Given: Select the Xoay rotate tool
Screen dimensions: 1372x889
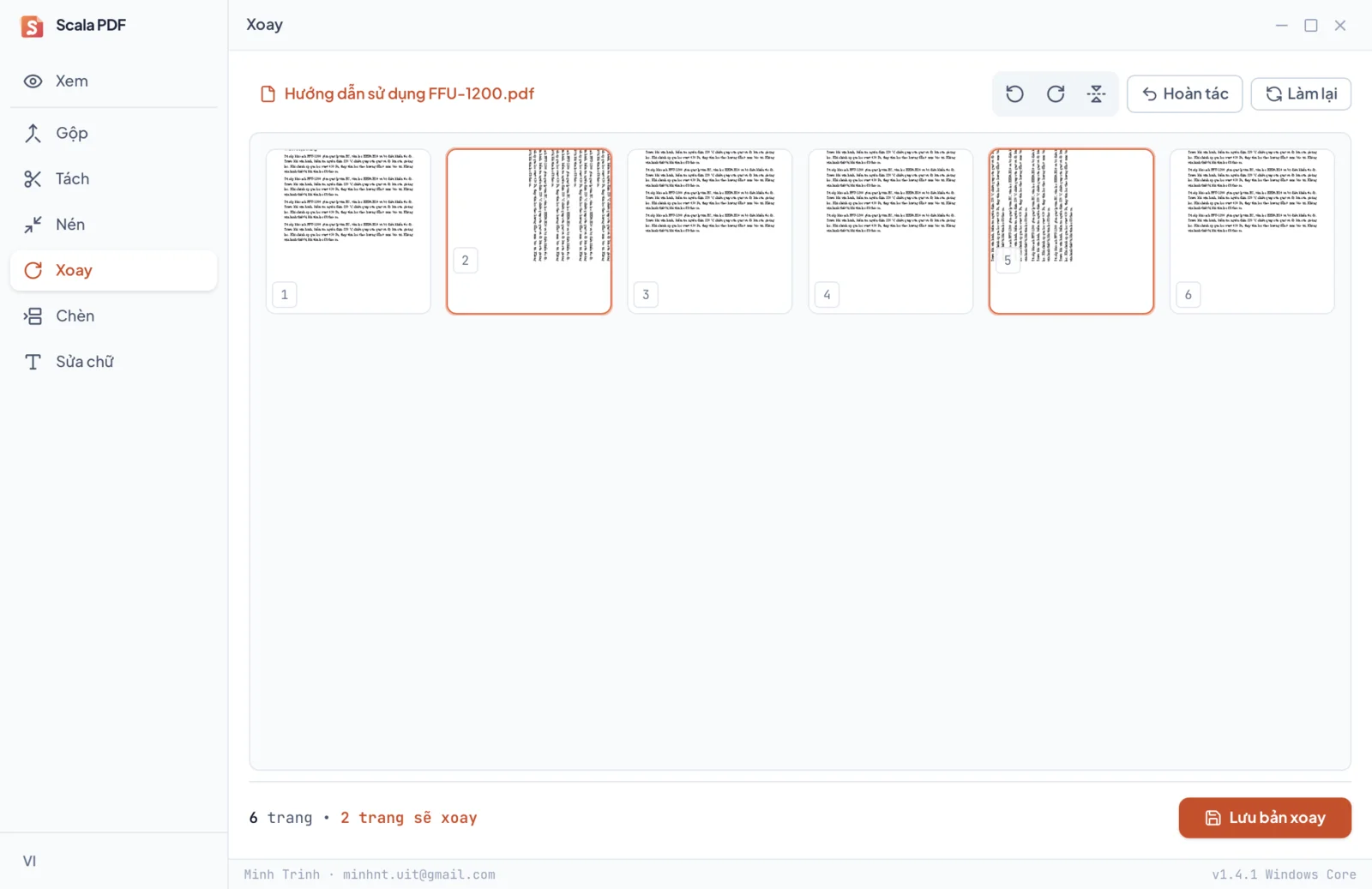Looking at the screenshot, I should (x=113, y=270).
